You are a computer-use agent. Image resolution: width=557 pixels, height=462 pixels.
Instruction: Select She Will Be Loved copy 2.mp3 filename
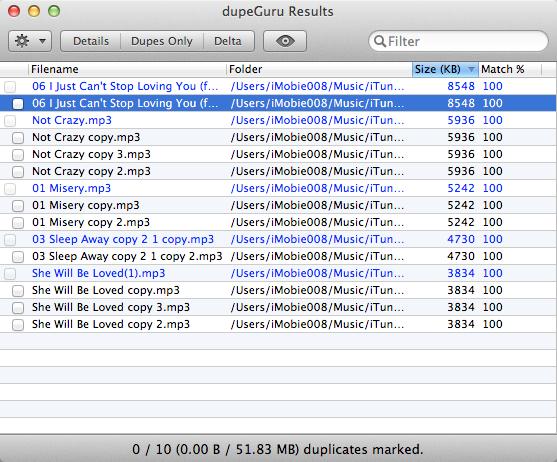(x=111, y=325)
